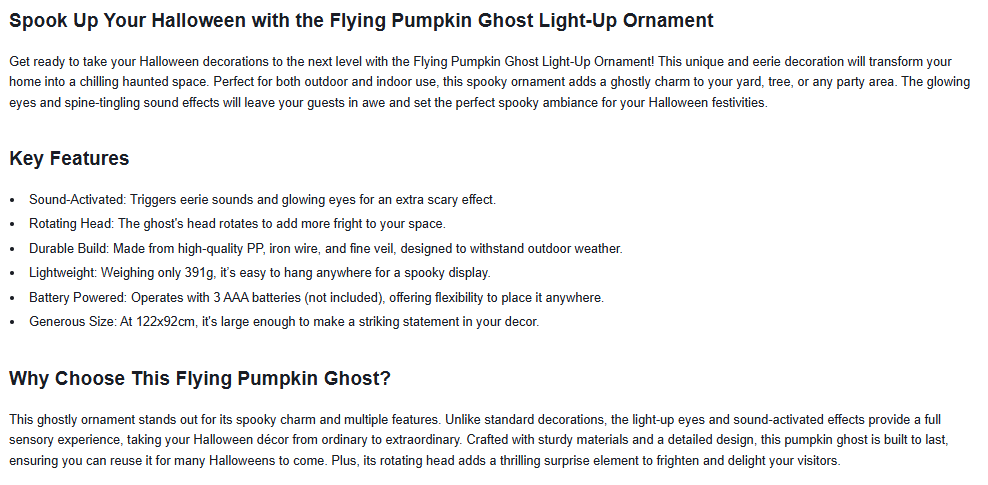Click the bullet marker beside "Durable Build"

coord(12,249)
